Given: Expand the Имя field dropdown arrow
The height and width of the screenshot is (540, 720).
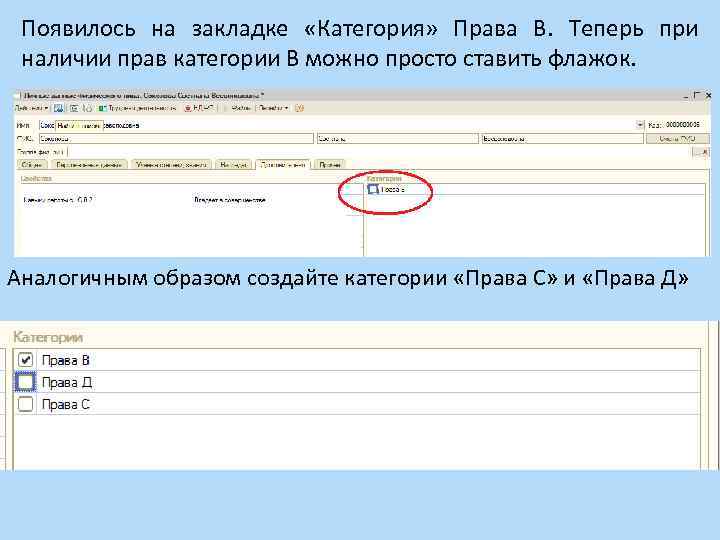Looking at the screenshot, I should pyautogui.click(x=640, y=125).
